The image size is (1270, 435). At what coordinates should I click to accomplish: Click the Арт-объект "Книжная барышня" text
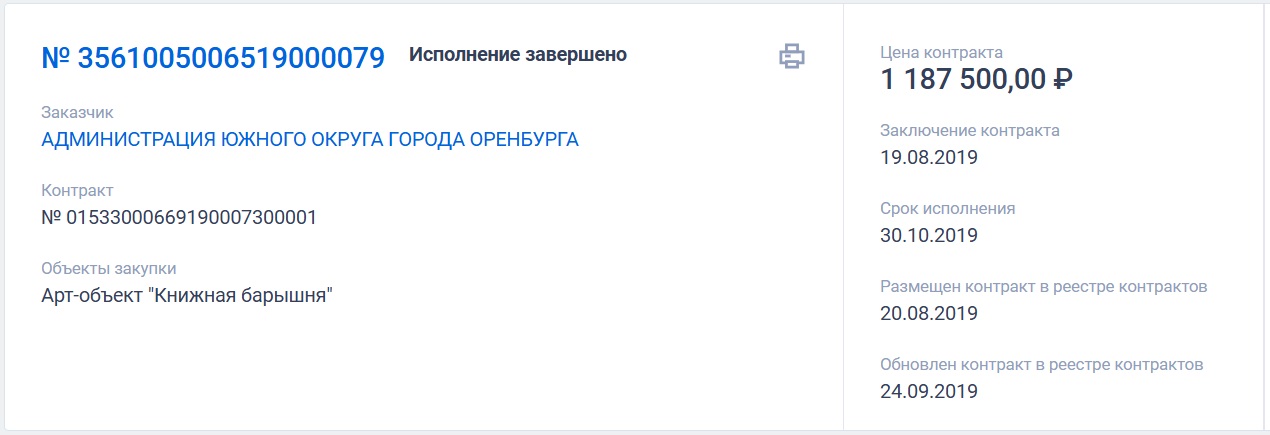(x=187, y=296)
